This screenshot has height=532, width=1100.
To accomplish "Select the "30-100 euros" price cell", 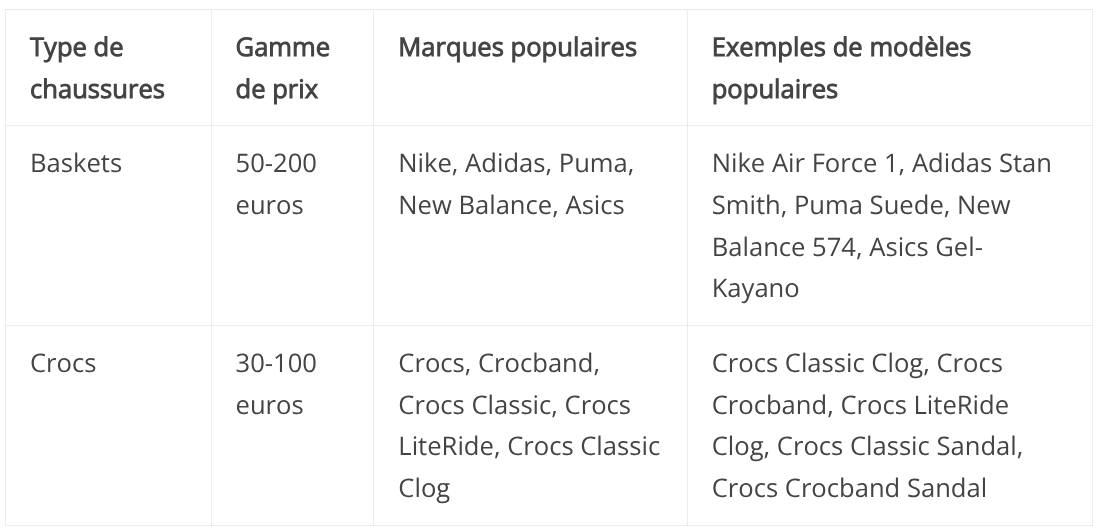I will 292,425.
